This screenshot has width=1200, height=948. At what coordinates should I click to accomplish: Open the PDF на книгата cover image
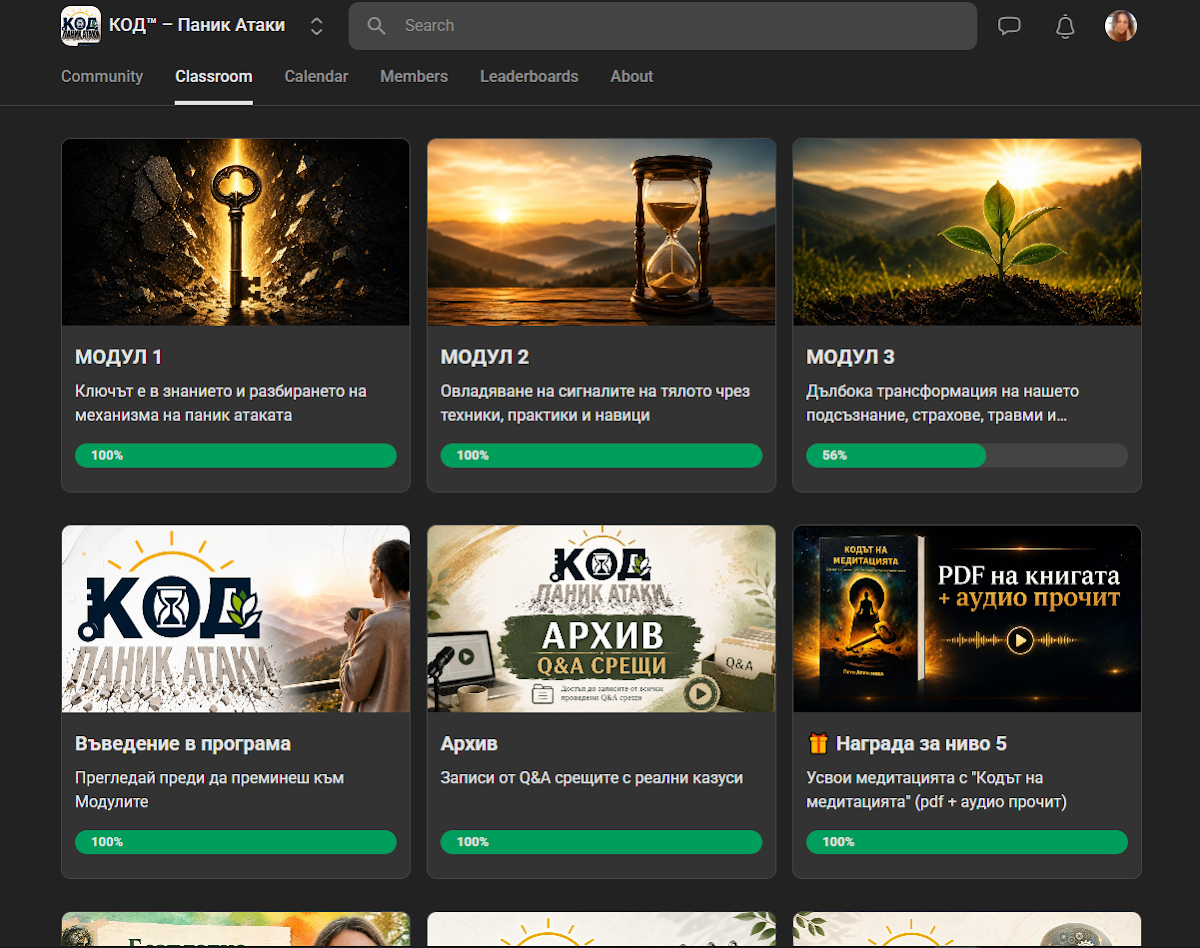pyautogui.click(x=967, y=619)
